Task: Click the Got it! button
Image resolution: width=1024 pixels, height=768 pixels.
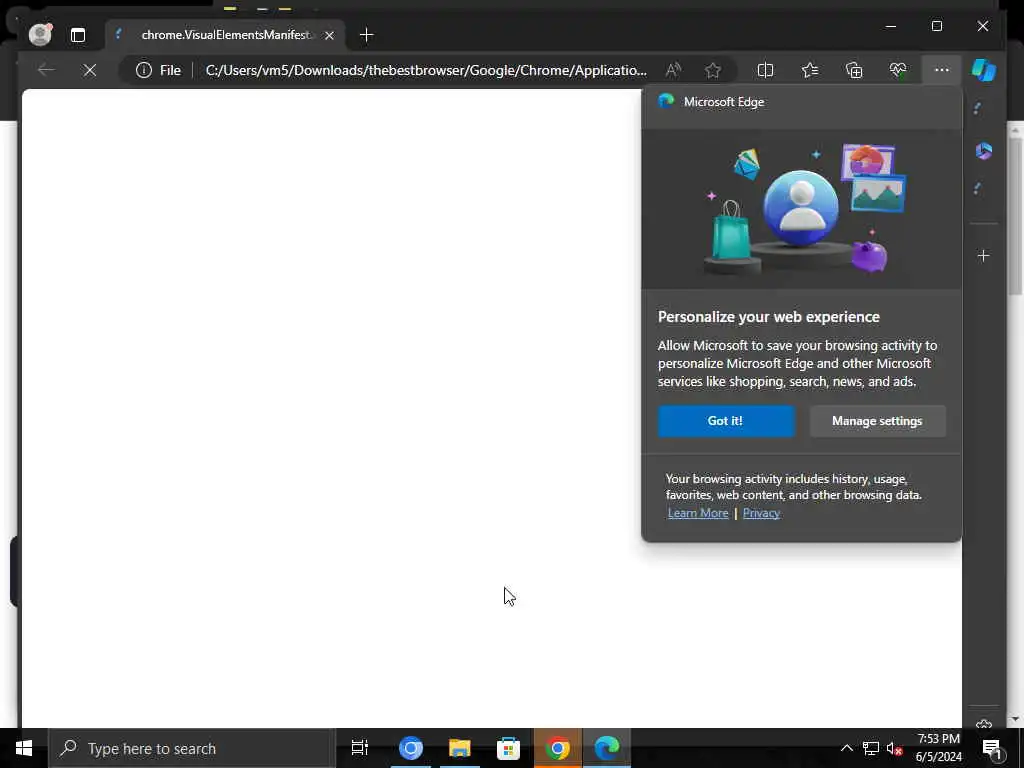Action: pyautogui.click(x=726, y=421)
